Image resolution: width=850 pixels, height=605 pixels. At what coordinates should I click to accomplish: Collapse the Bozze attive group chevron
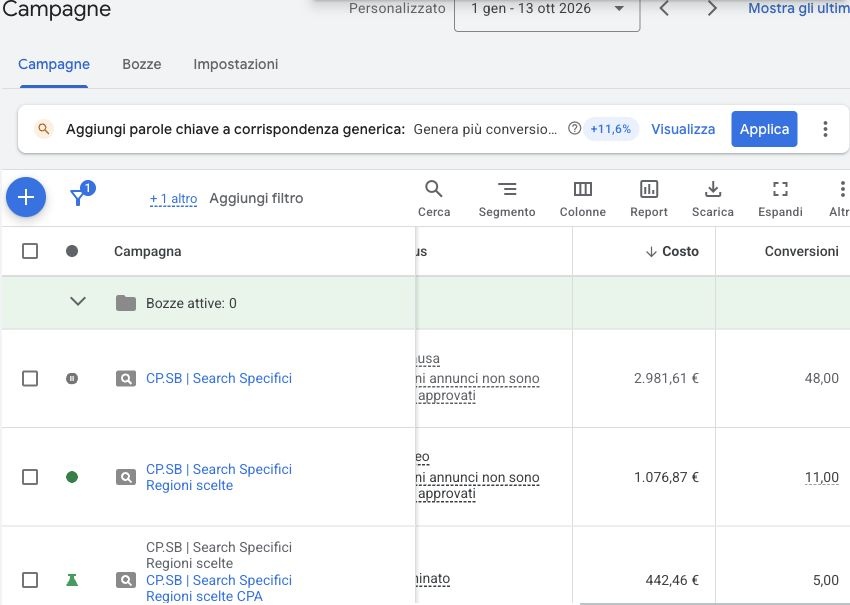(x=78, y=301)
